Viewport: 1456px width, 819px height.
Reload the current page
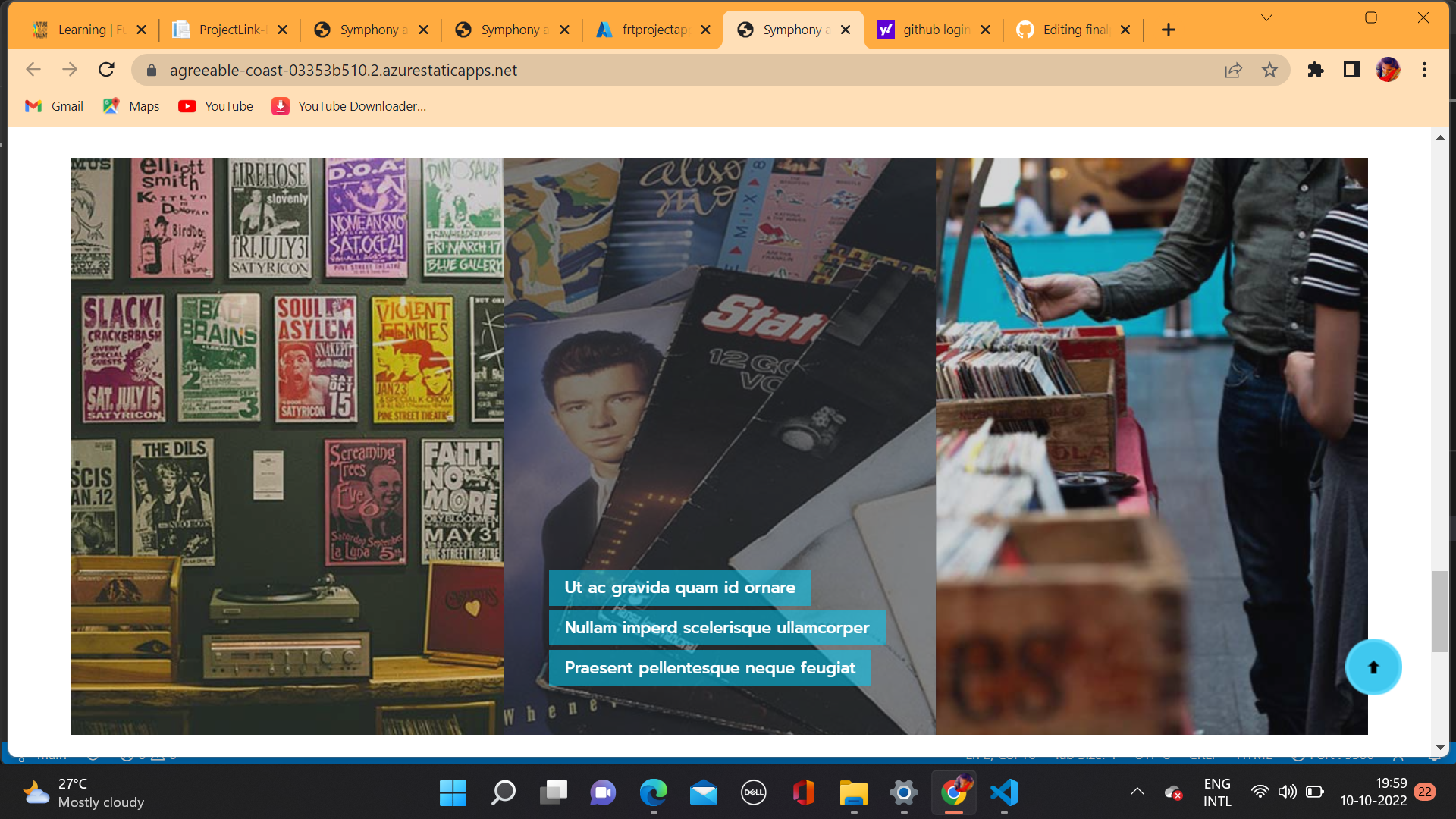[106, 70]
